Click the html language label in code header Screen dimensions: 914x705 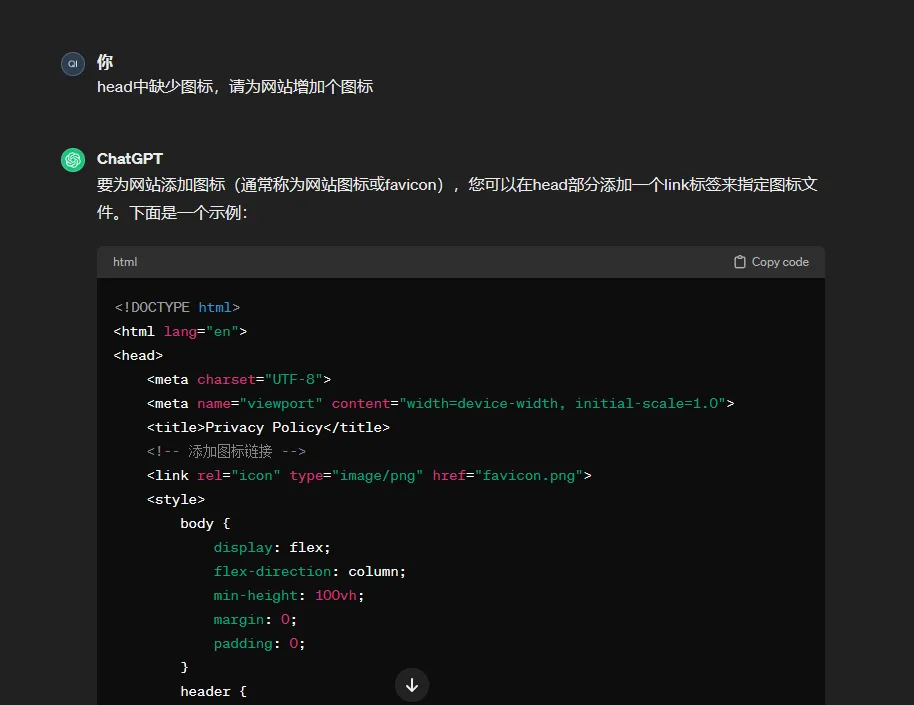point(125,262)
